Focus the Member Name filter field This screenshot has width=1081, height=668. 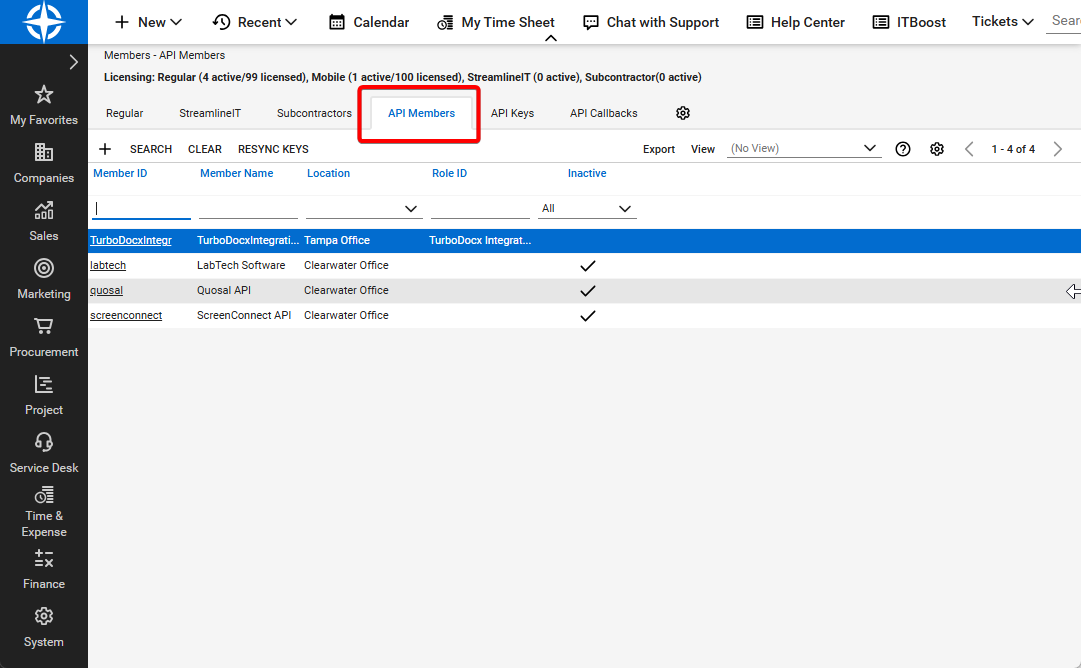click(248, 208)
